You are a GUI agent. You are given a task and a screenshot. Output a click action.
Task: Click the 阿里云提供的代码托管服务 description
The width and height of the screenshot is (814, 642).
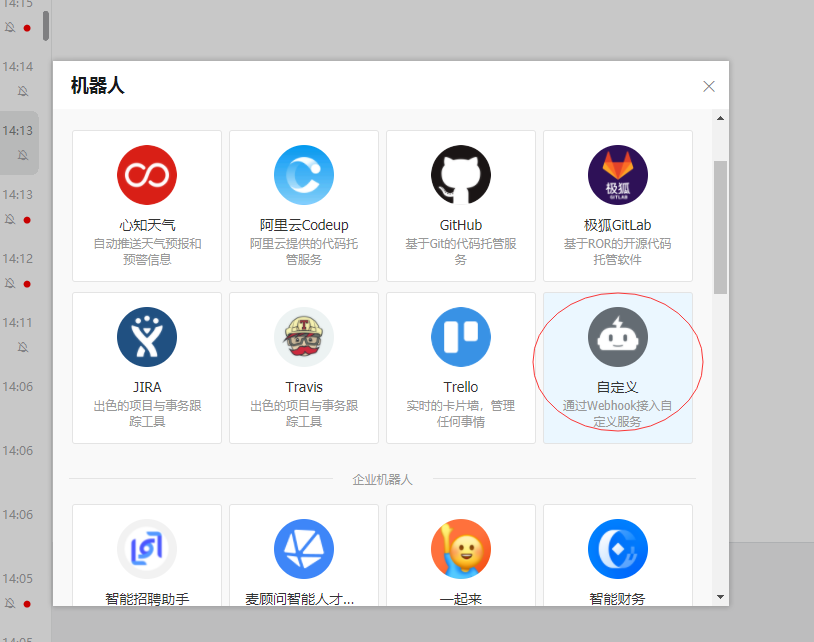[x=304, y=252]
